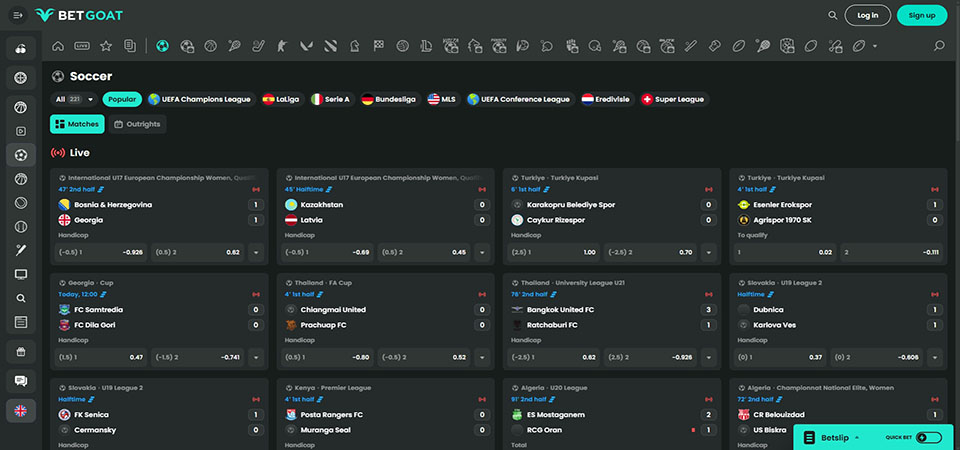The image size is (960, 450).
Task: Change language via UK flag icon
Action: (x=21, y=411)
